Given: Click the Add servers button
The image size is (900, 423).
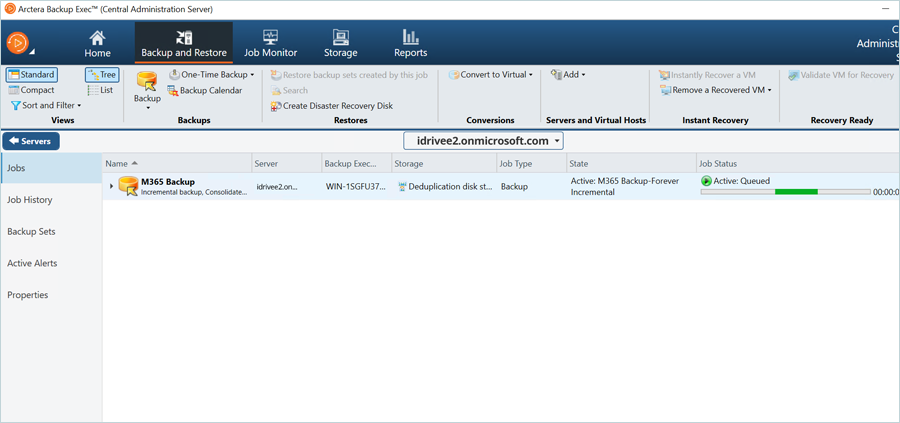Looking at the screenshot, I should click(567, 75).
